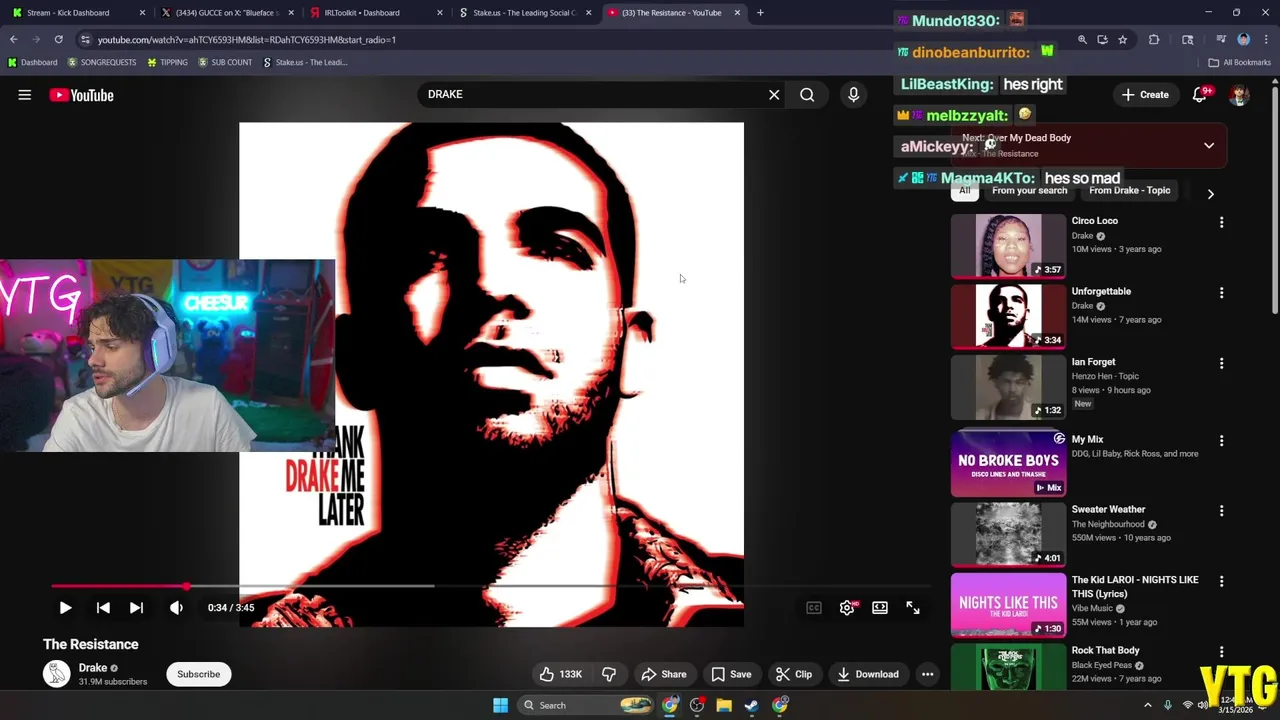The height and width of the screenshot is (720, 1280).
Task: Open the Ian Forget video title
Action: coord(1093,362)
